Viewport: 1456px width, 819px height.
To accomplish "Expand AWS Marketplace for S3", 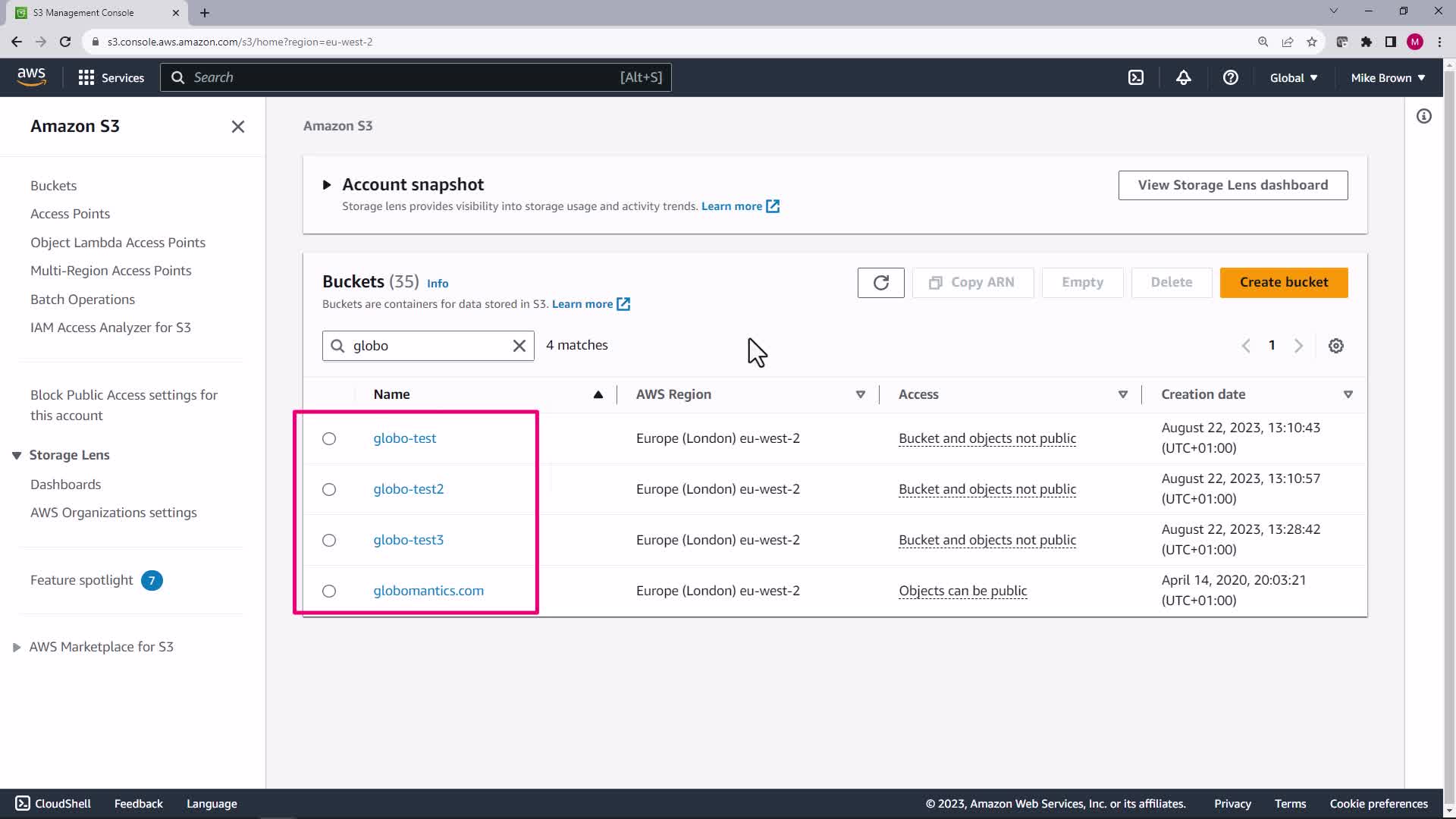I will [x=17, y=647].
